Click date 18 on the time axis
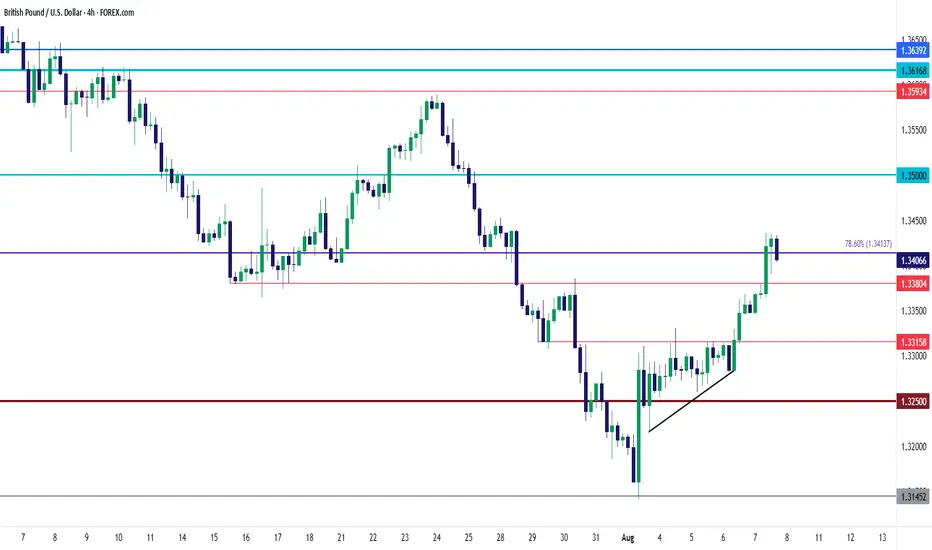 click(x=309, y=538)
